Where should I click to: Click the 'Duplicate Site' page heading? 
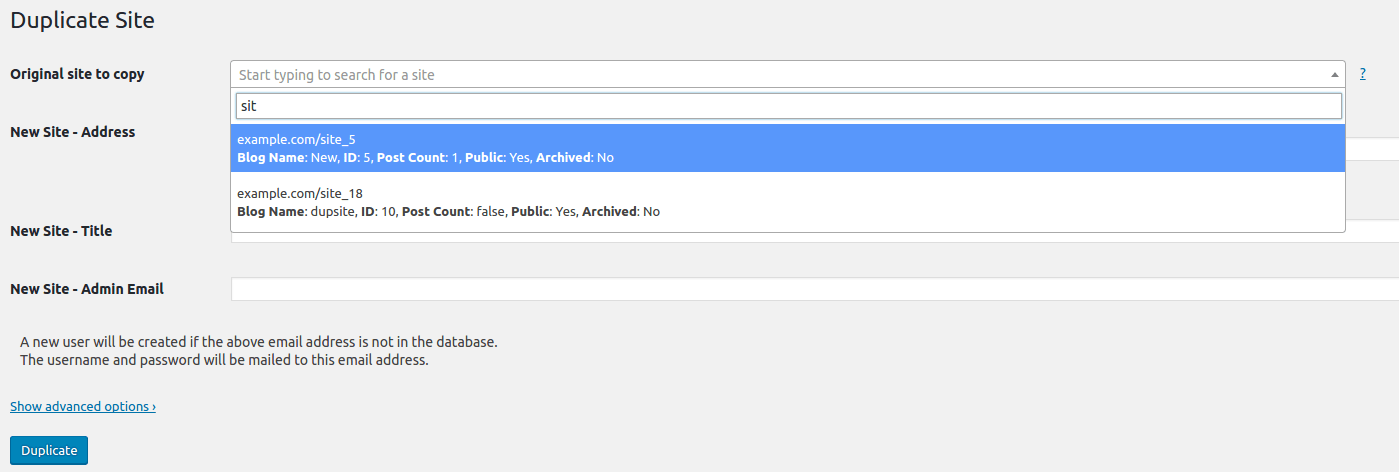click(82, 20)
